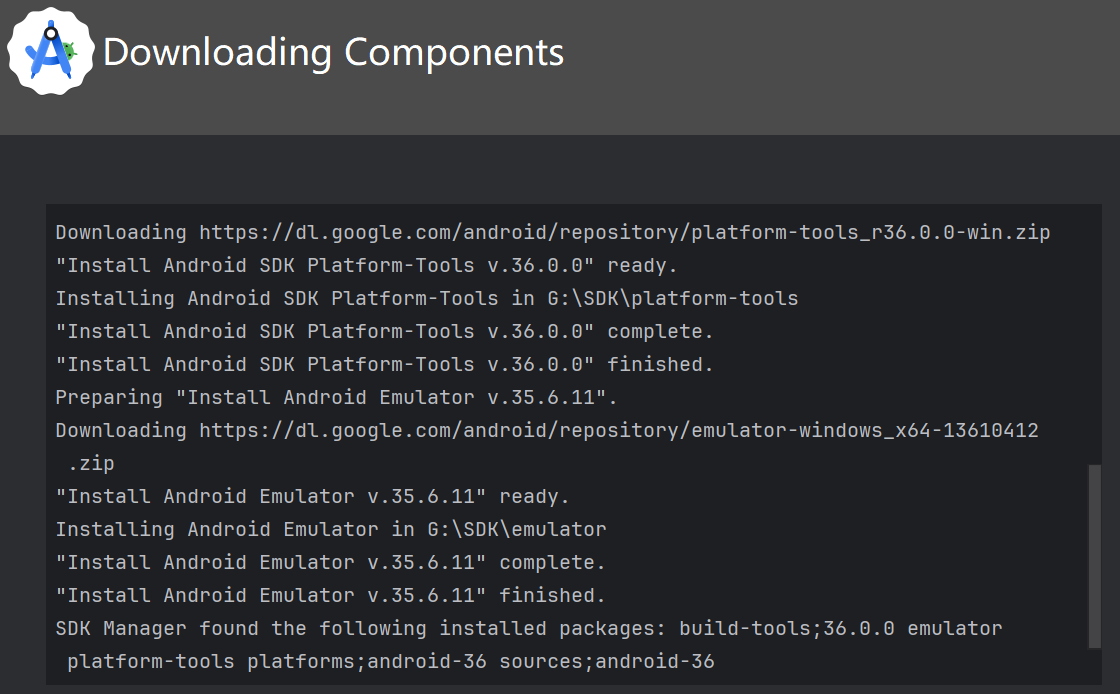
Task: Click the Preparing Install Android Emulator line
Action: coord(336,397)
